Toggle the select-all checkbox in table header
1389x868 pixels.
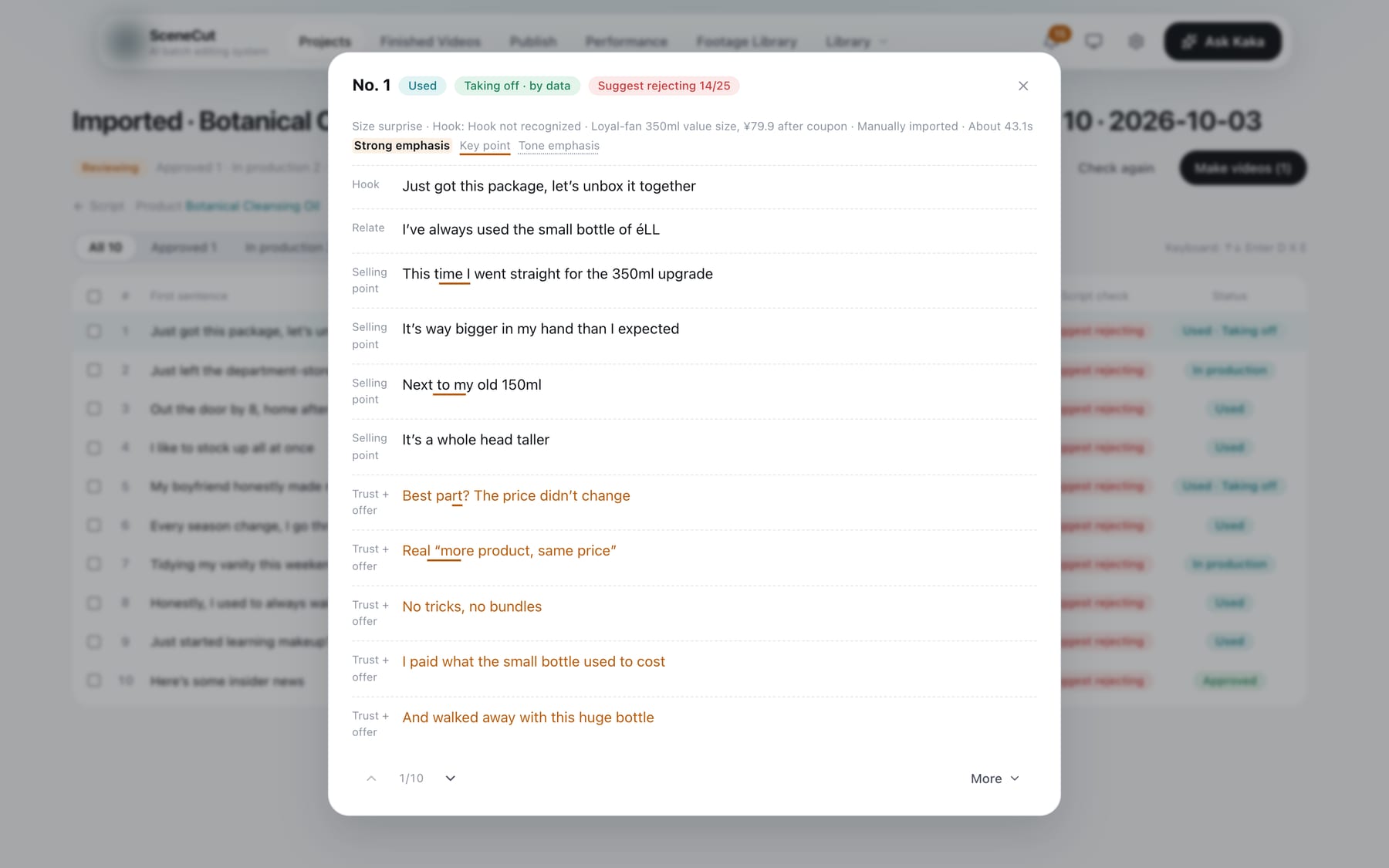pyautogui.click(x=94, y=296)
